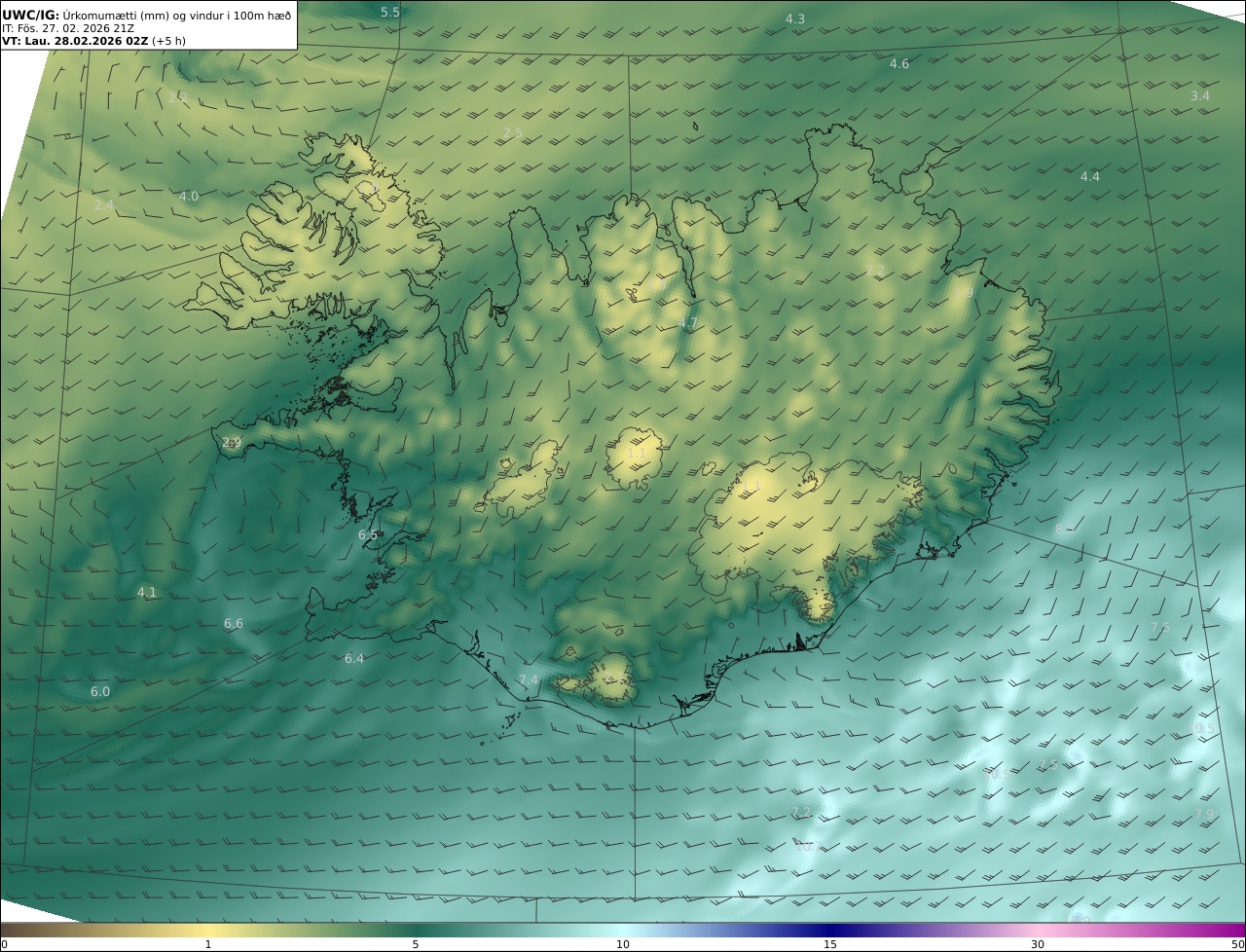Image resolution: width=1246 pixels, height=952 pixels.
Task: Click the 5.5 value label at top
Action: (x=390, y=12)
